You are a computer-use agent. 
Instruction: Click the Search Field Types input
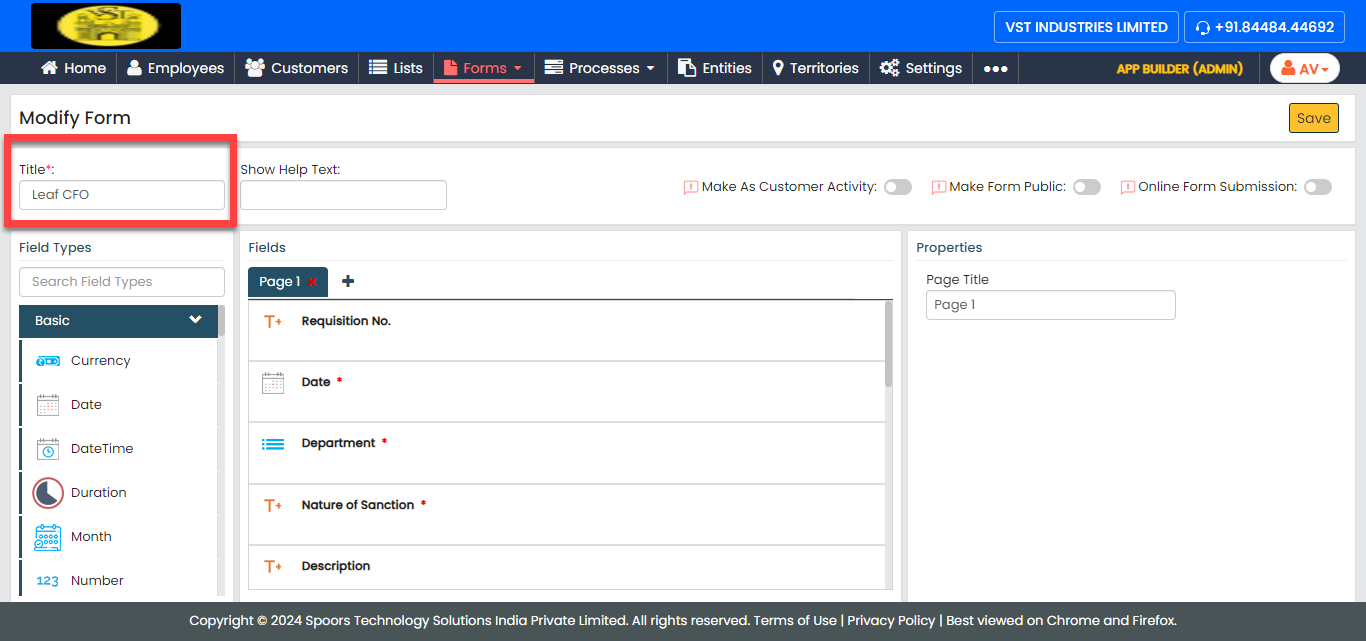click(x=122, y=282)
